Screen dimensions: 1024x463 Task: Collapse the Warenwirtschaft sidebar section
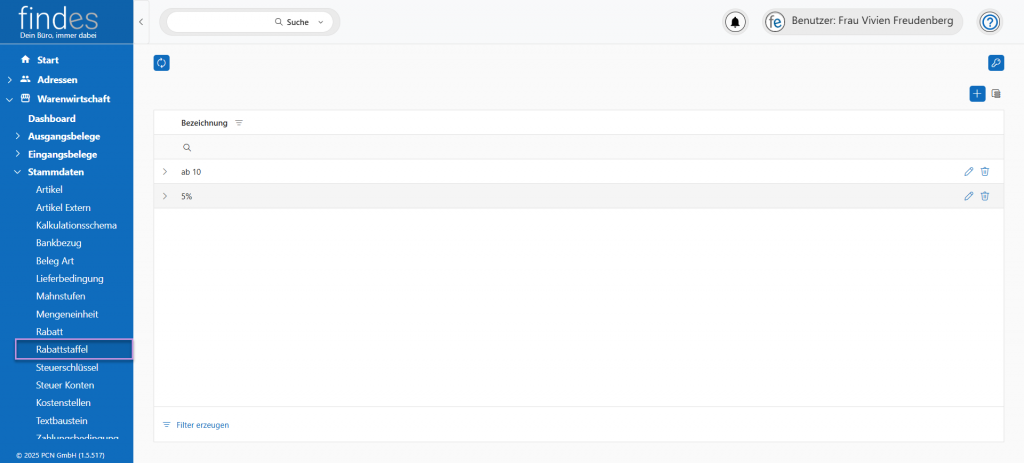[x=10, y=99]
